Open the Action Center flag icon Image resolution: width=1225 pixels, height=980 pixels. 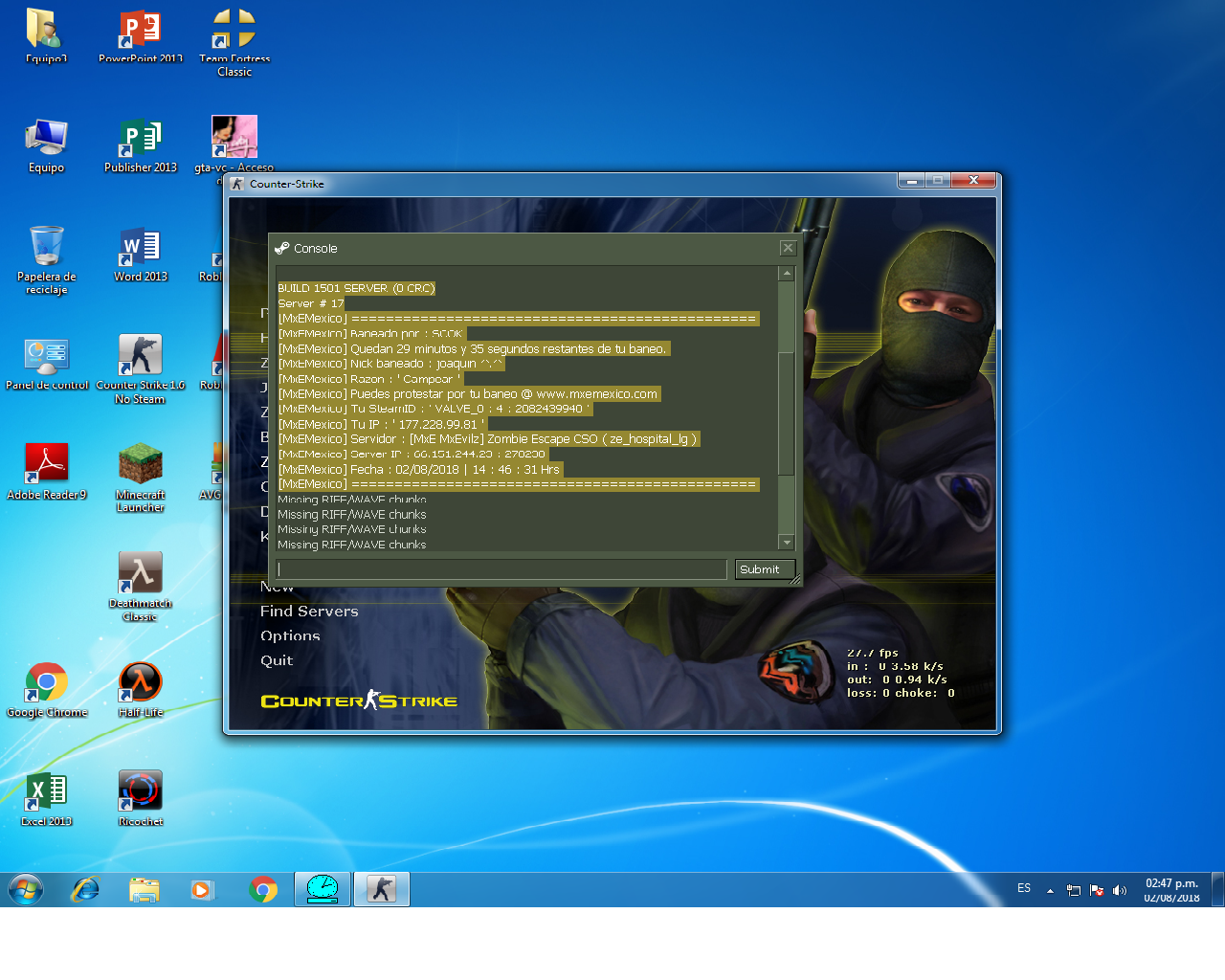tap(1097, 890)
